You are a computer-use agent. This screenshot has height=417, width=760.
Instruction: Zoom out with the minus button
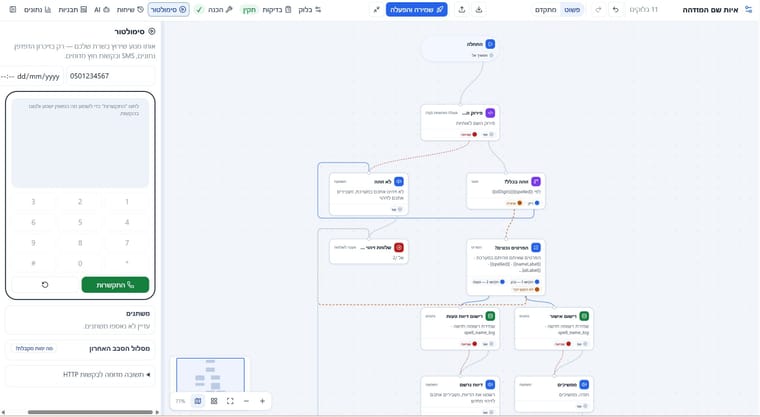pos(246,401)
